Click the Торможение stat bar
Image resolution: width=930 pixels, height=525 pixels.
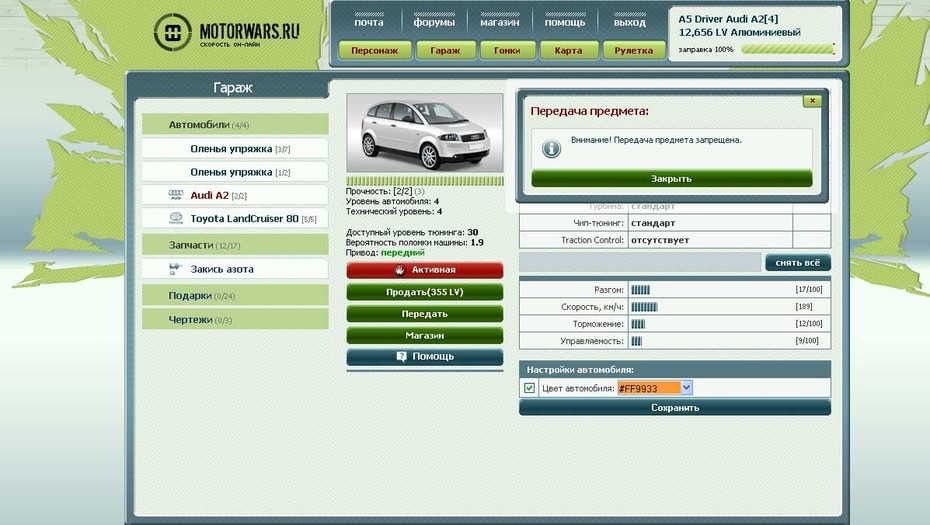click(638, 324)
